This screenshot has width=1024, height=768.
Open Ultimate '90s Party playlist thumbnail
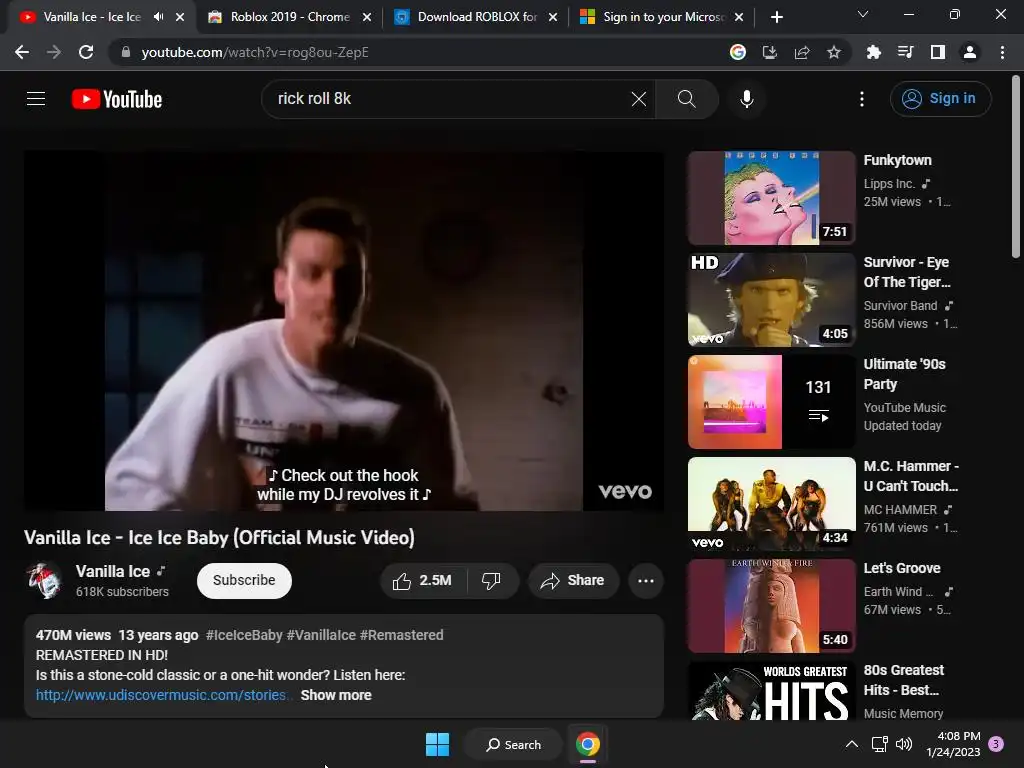(x=771, y=402)
